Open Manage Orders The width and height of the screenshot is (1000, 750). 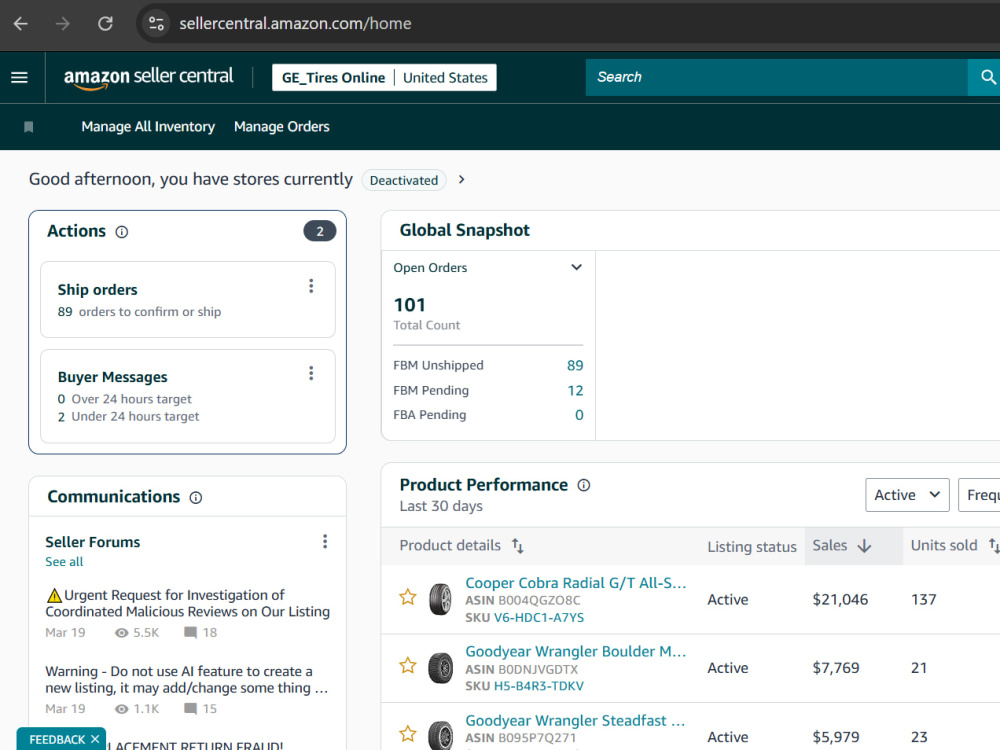click(x=281, y=127)
